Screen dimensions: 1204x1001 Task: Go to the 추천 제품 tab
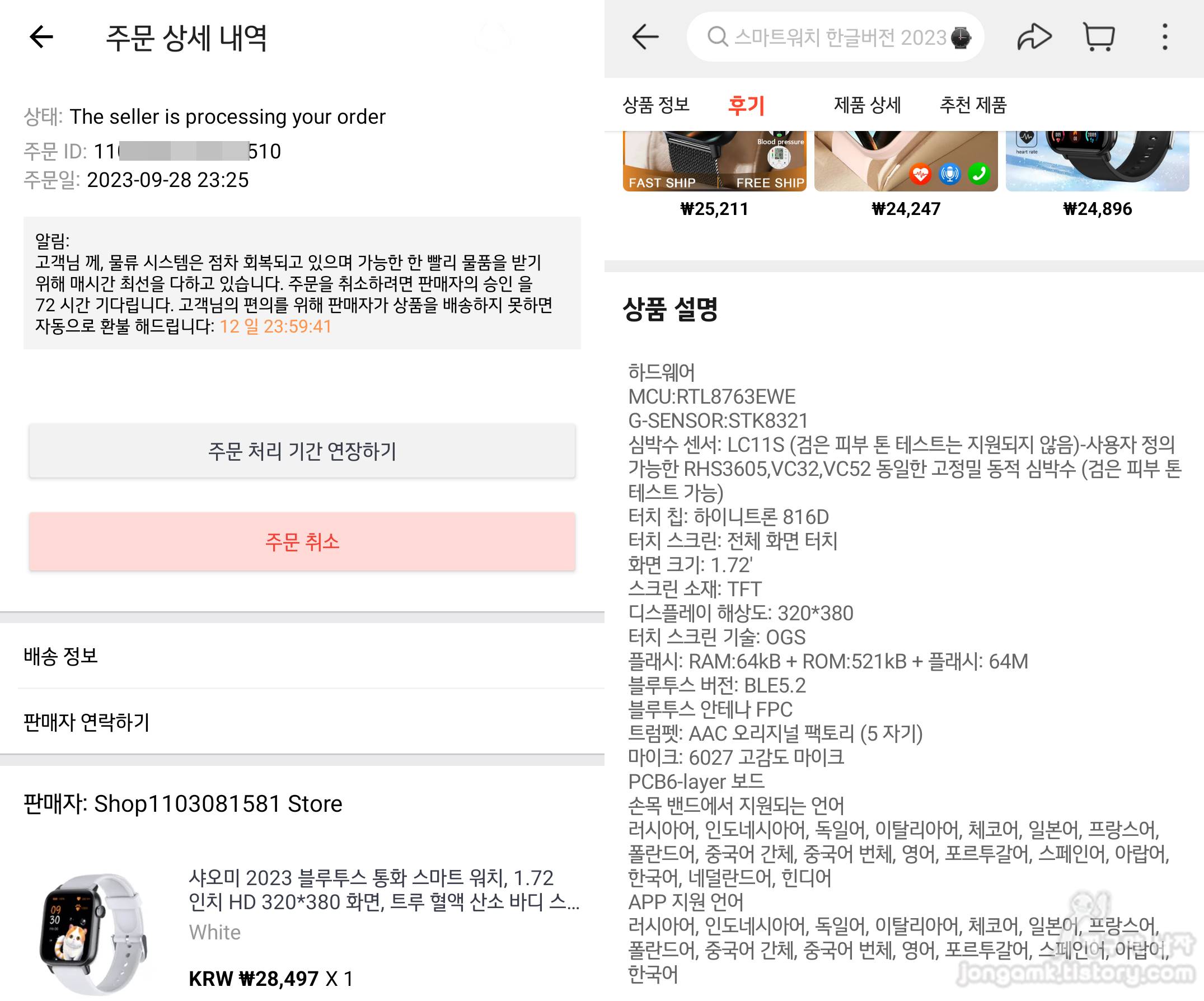click(x=973, y=105)
